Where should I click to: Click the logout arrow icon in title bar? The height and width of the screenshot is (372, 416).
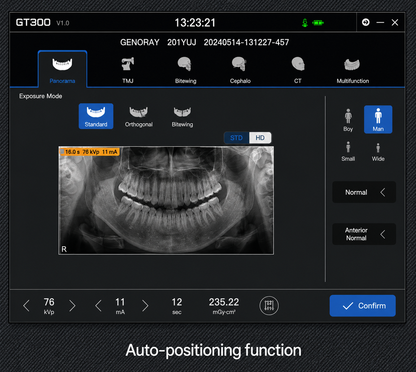coord(366,22)
